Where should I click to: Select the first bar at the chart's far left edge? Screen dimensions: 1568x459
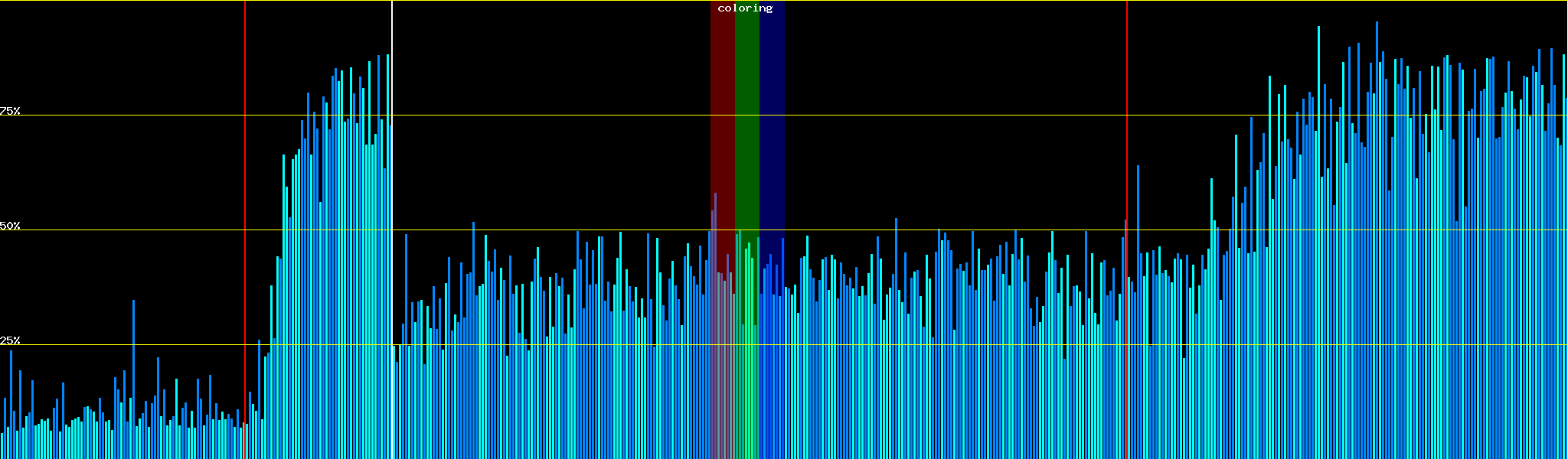coord(2,446)
